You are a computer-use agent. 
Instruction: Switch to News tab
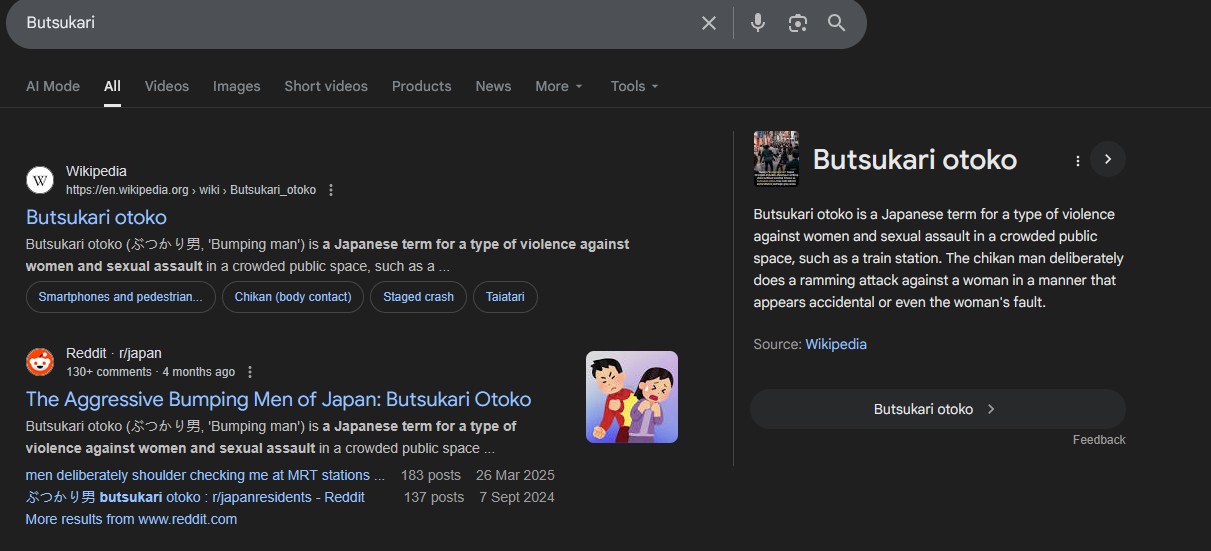tap(493, 86)
